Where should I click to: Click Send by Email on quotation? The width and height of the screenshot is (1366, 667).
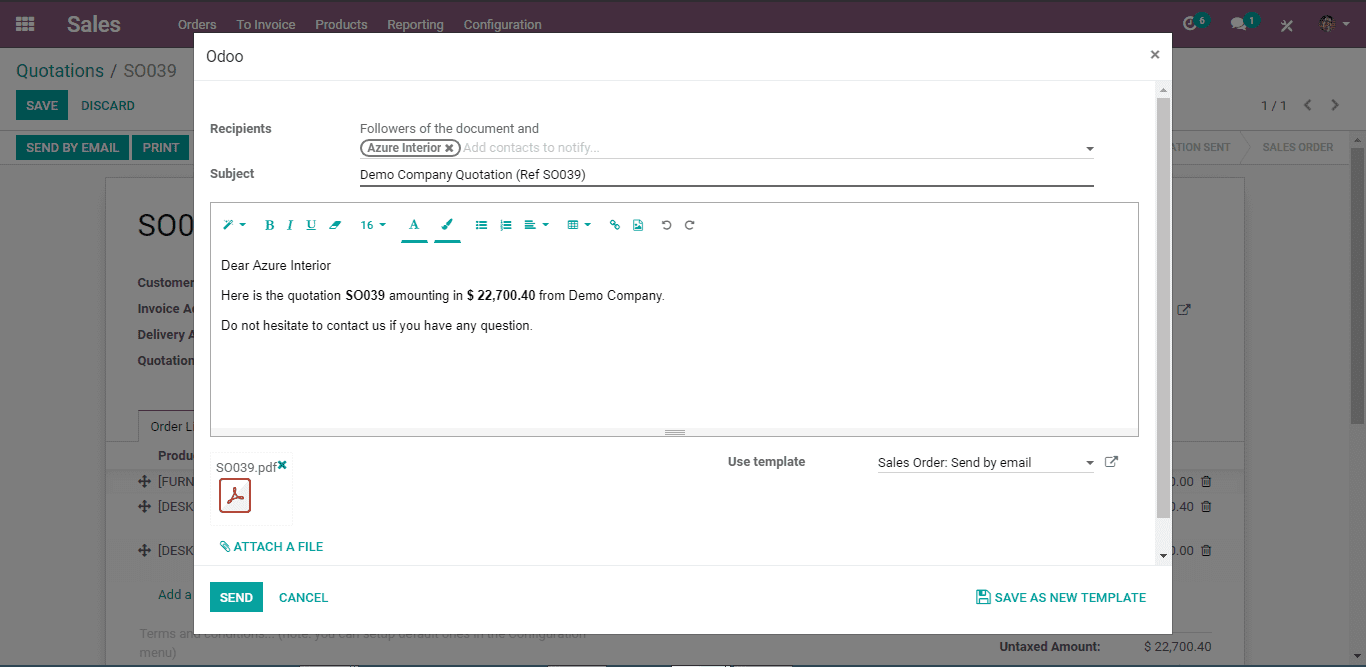[72, 147]
